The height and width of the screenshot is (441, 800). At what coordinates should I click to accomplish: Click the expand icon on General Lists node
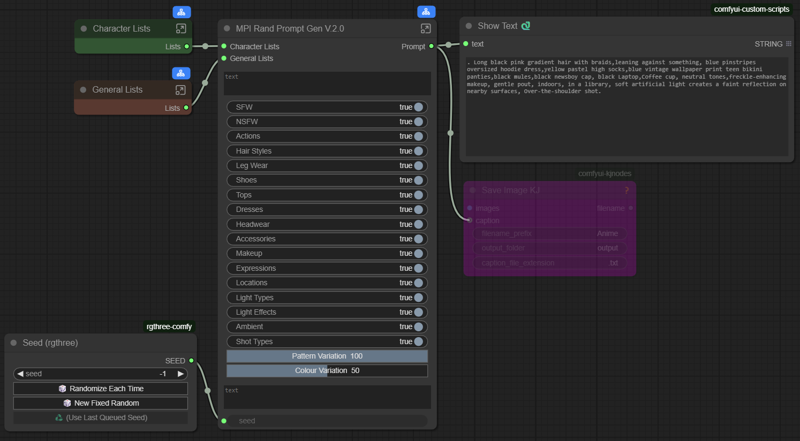click(x=181, y=90)
